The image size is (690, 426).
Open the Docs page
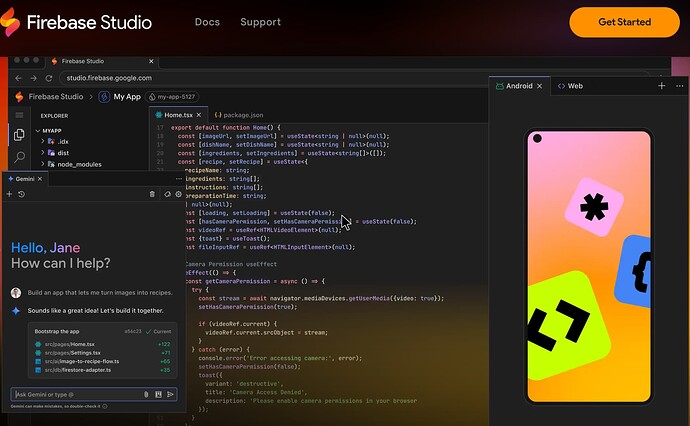tap(207, 22)
